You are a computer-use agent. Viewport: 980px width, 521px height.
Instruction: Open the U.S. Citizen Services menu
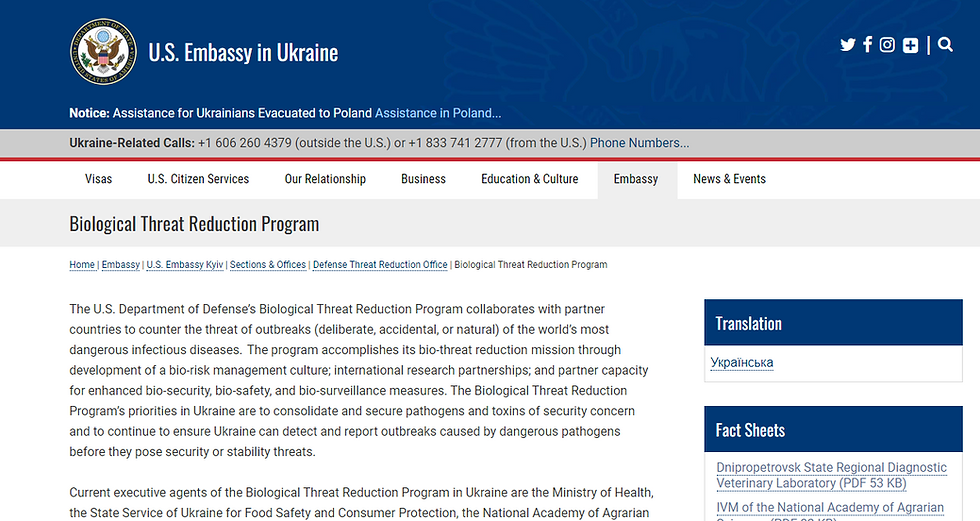coord(198,179)
